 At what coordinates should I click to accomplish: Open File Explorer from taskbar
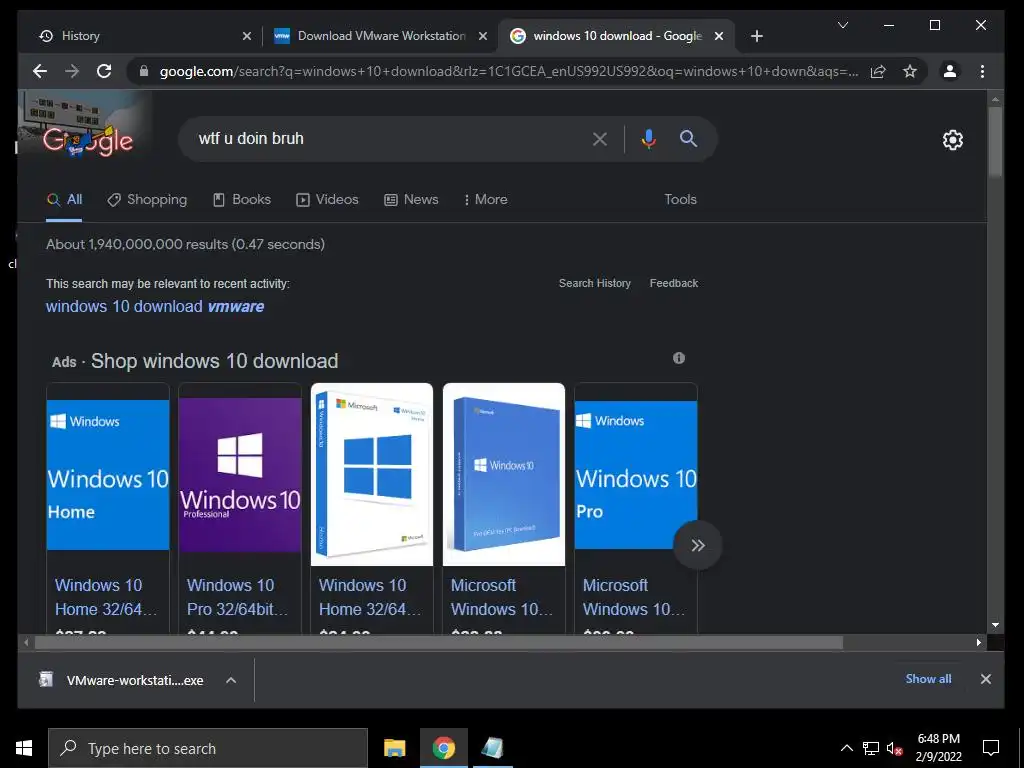394,748
